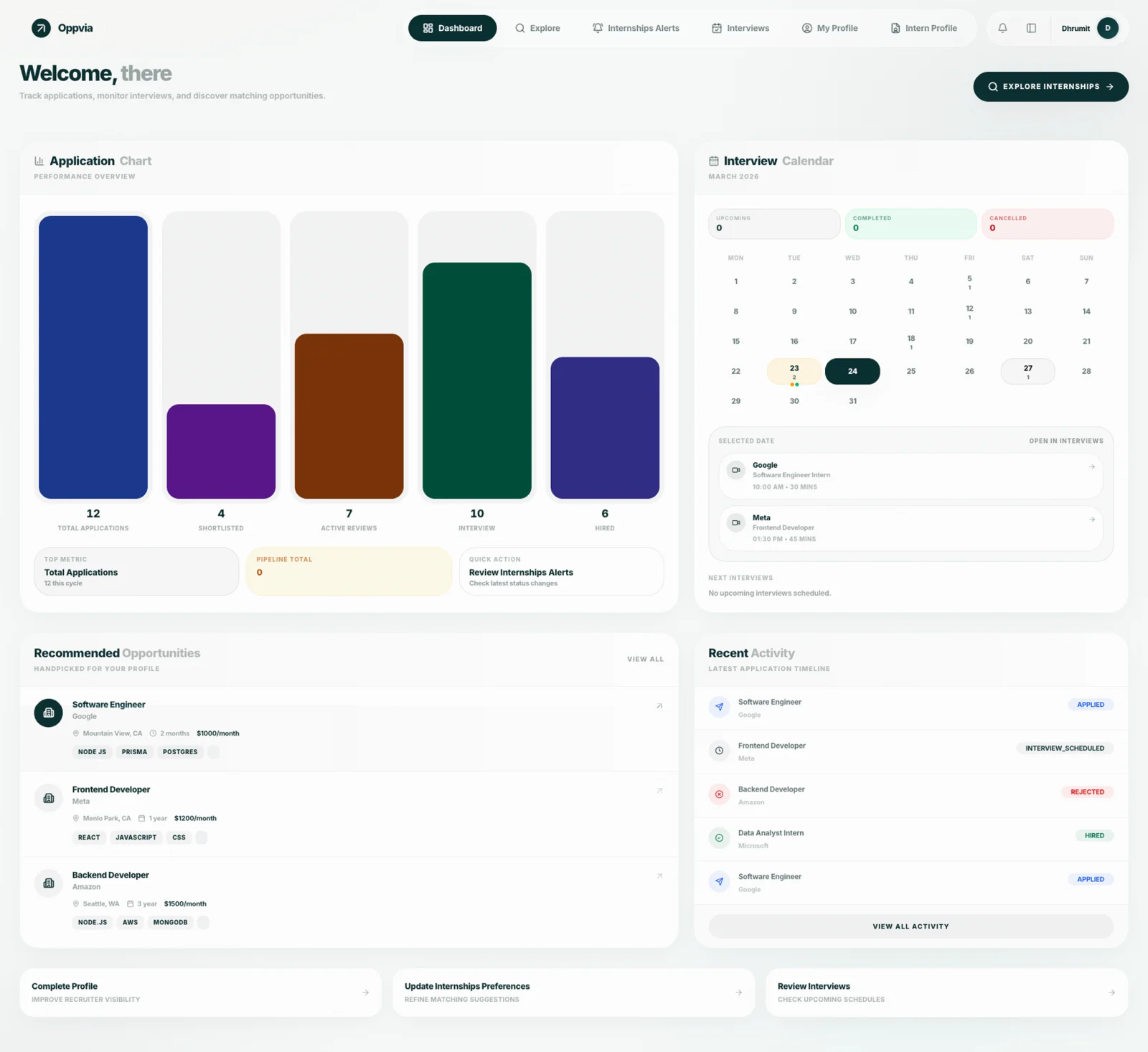Click the clock icon for Frontend Developer activity
Viewport: 1148px width, 1052px height.
tap(719, 751)
